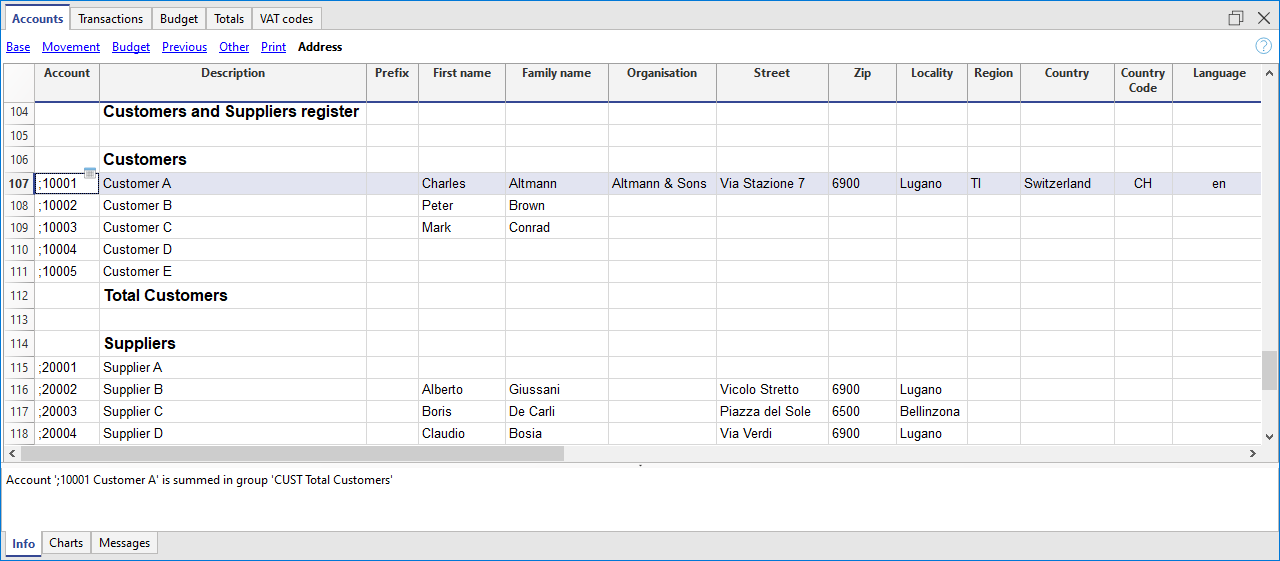Click the first name 'Peter' cell
The width and height of the screenshot is (1280, 561).
click(x=462, y=205)
